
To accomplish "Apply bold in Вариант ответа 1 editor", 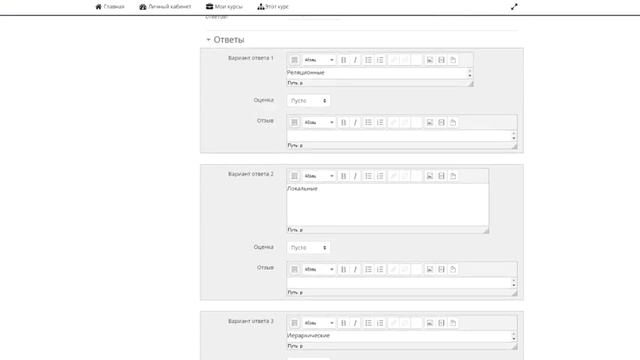I will click(x=344, y=60).
